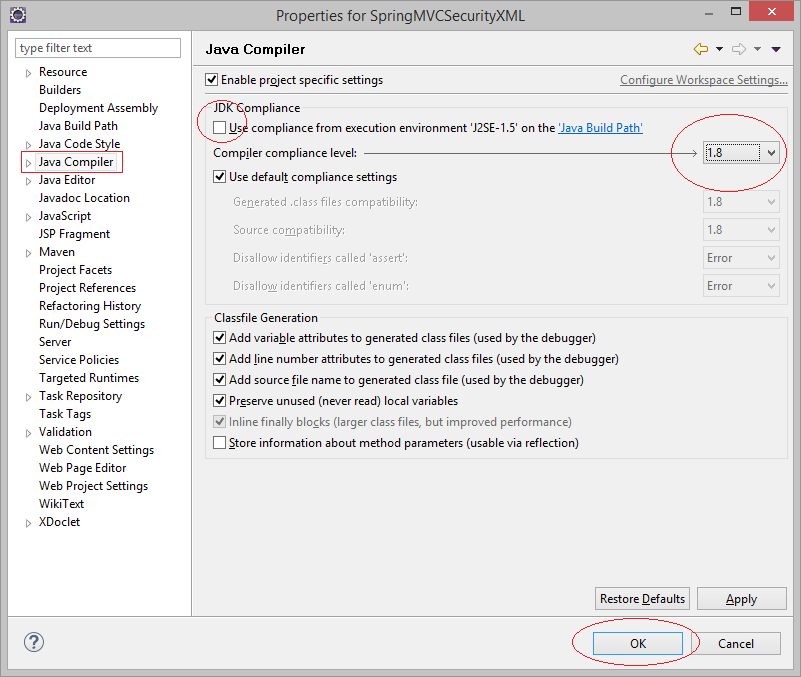The image size is (801, 677).
Task: Select WikiText in the tree
Action: (61, 504)
